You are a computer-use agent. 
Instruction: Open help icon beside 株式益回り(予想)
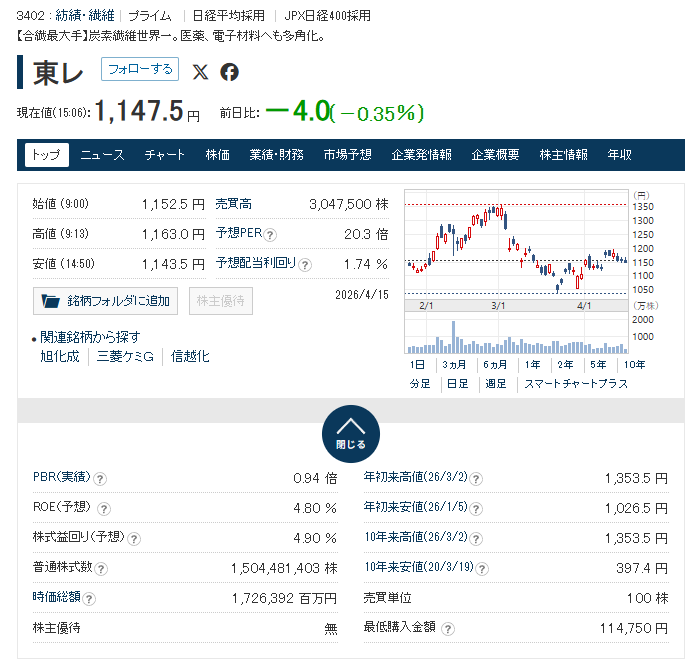(x=134, y=539)
